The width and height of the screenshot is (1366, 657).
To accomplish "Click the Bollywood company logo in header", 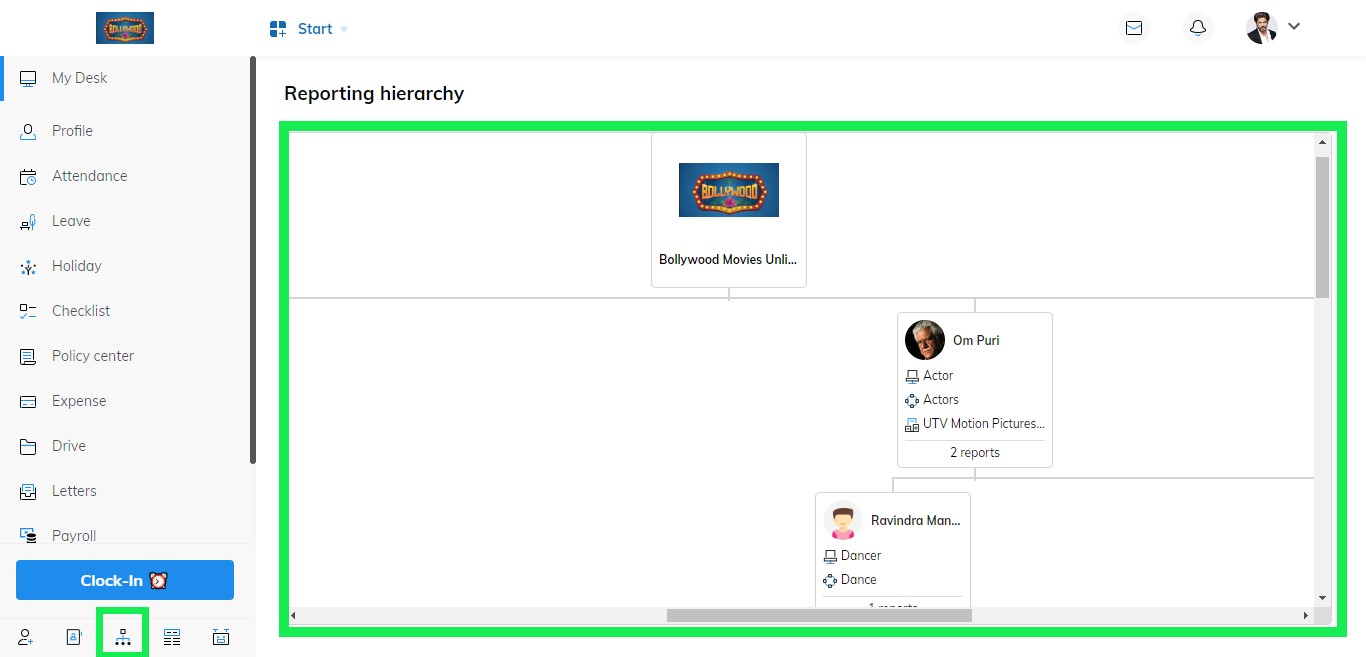I will 125,28.
